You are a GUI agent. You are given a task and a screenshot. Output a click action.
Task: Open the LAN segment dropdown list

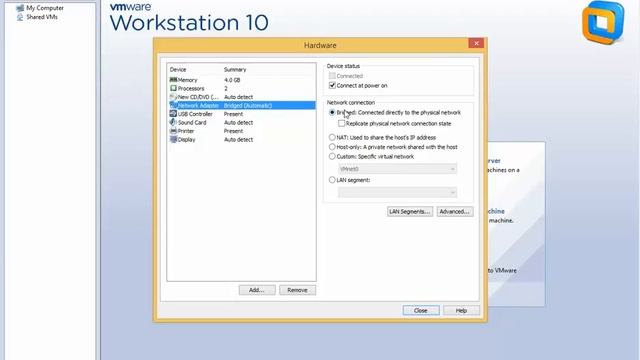(x=397, y=192)
